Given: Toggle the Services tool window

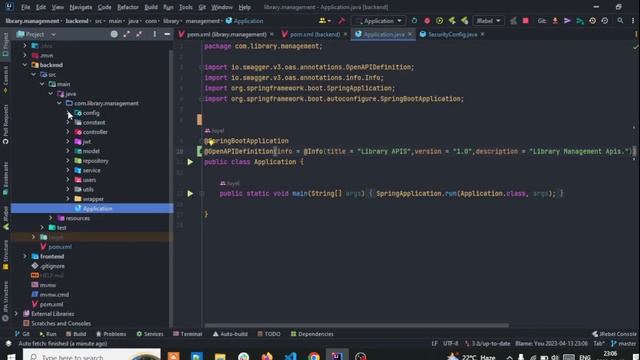Looking at the screenshot, I should click(x=150, y=334).
